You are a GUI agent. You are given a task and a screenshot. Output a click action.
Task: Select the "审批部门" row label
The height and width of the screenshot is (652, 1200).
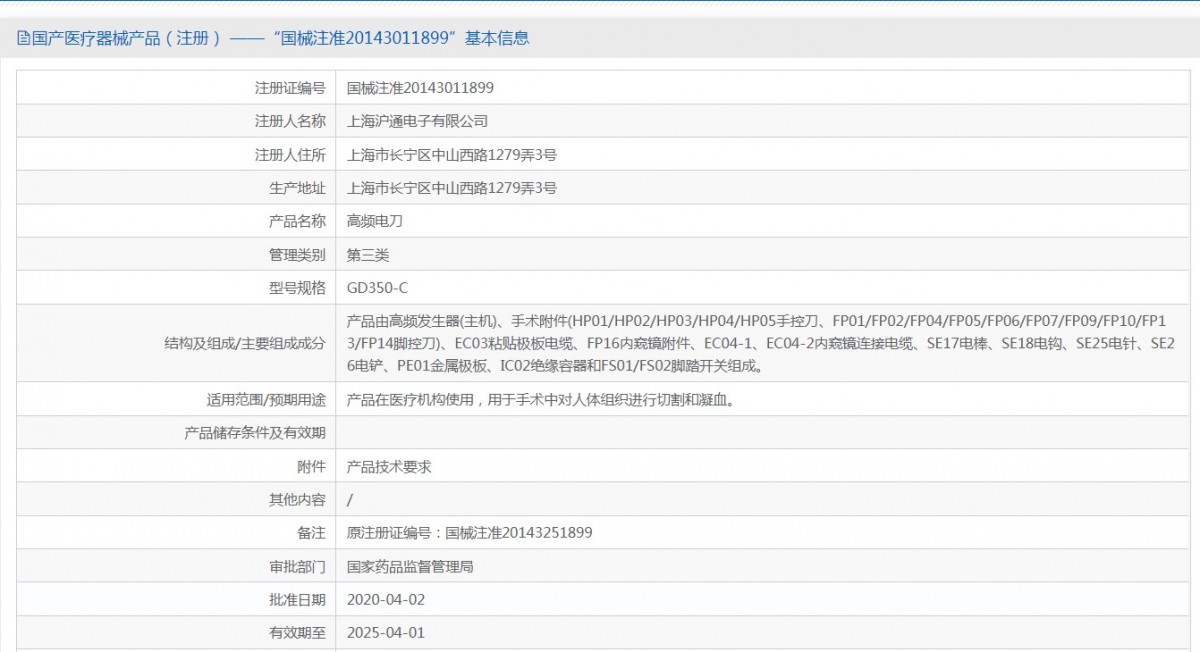click(298, 567)
